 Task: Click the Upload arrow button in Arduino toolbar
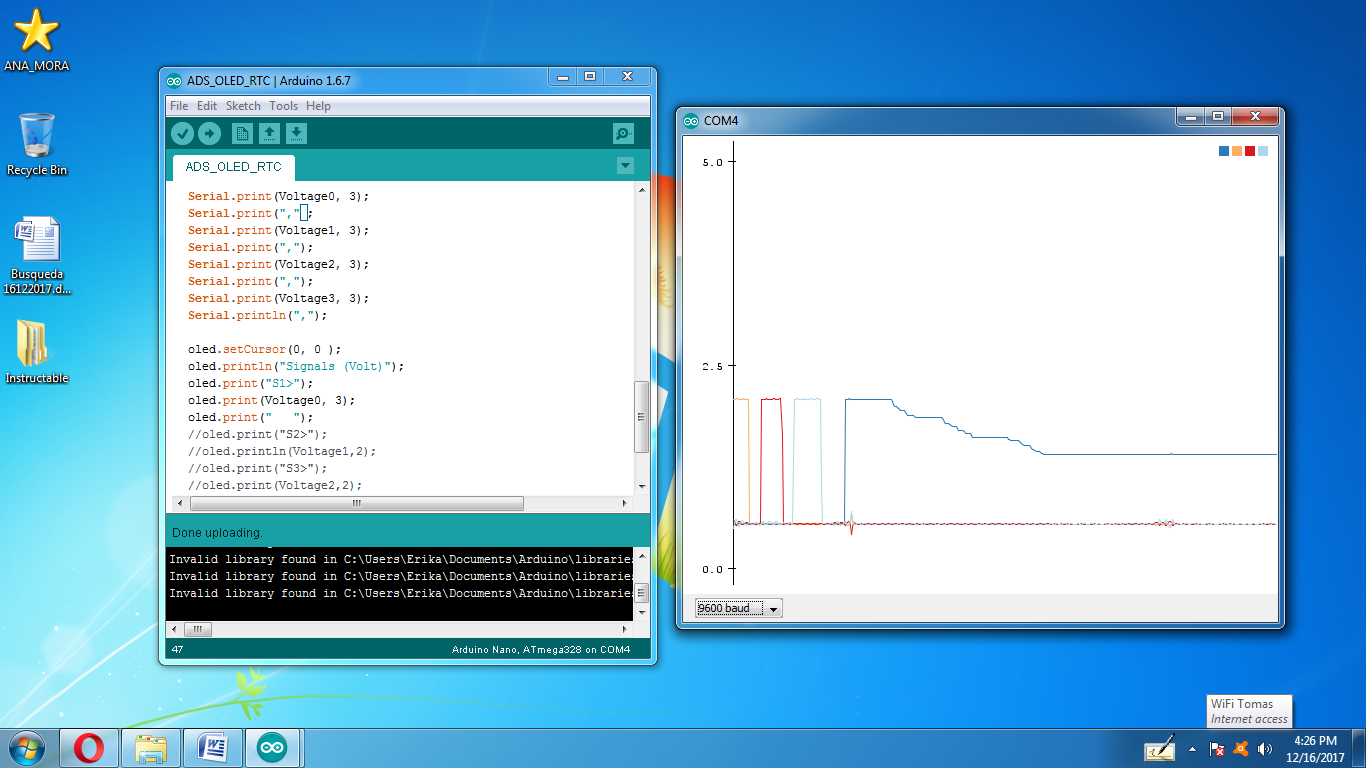(x=209, y=133)
